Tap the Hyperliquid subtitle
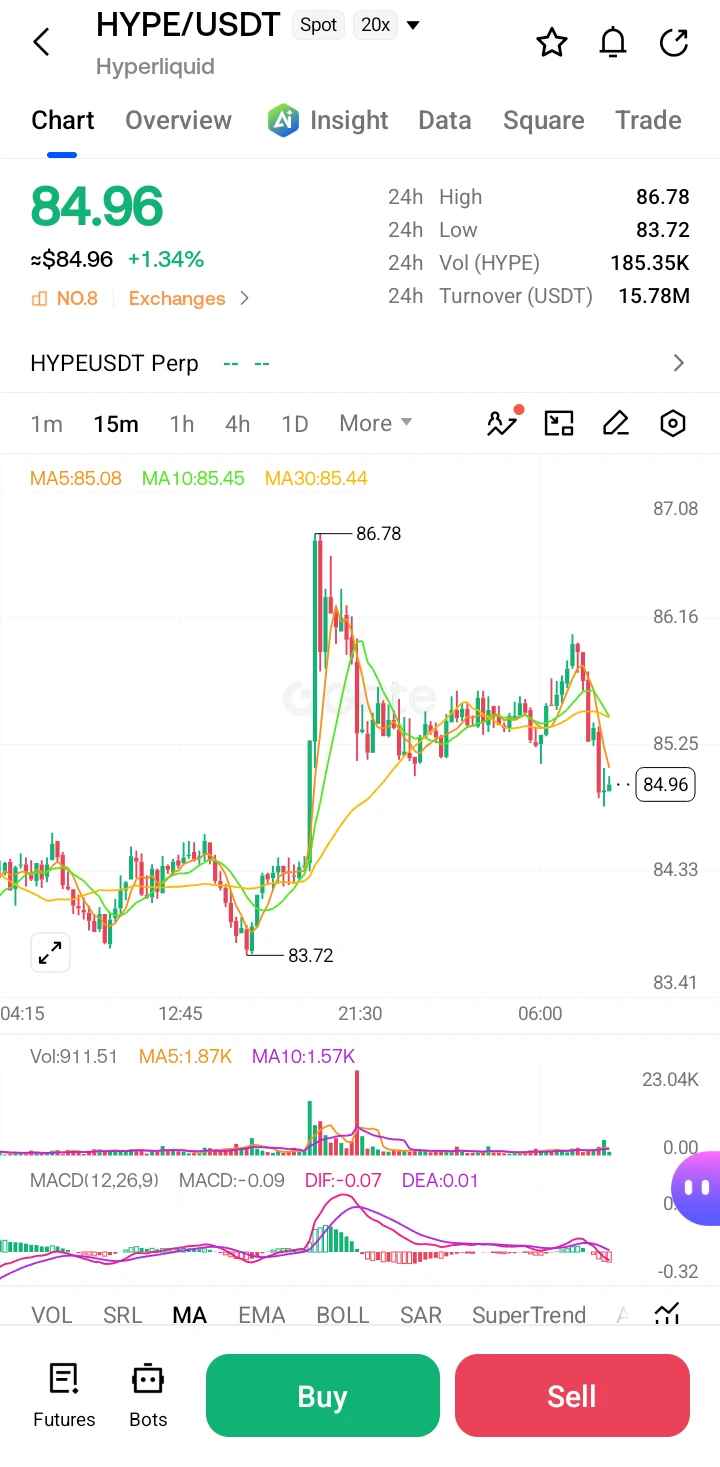This screenshot has height=1467, width=720. 155,67
